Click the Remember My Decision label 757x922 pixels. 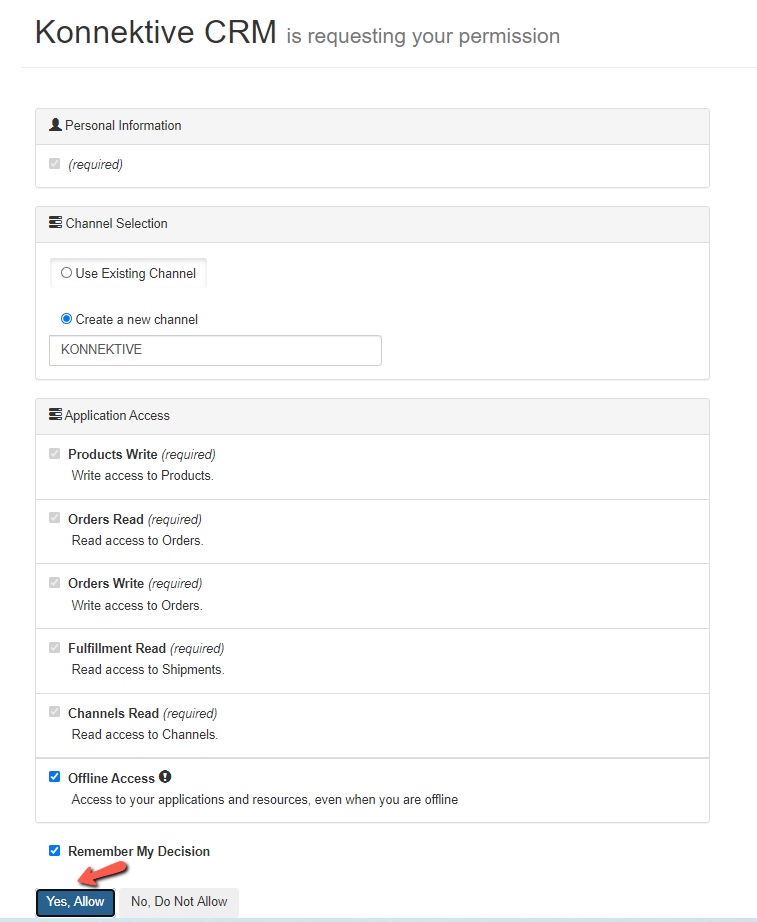pos(139,852)
